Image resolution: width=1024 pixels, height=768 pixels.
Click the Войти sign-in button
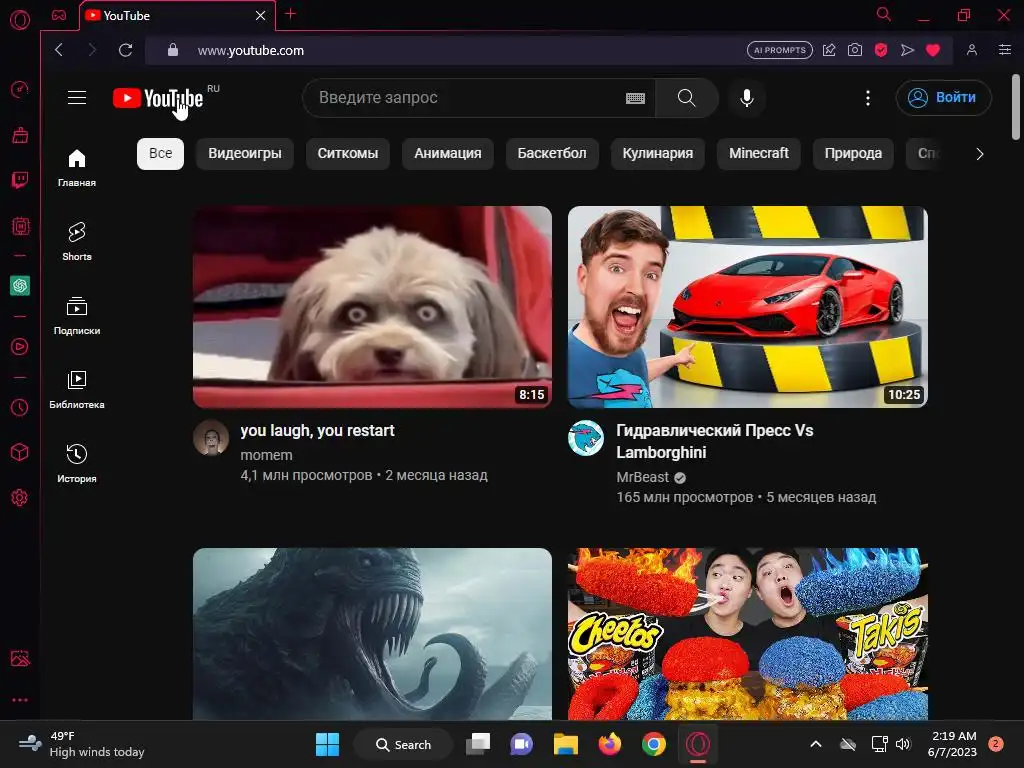coord(944,98)
